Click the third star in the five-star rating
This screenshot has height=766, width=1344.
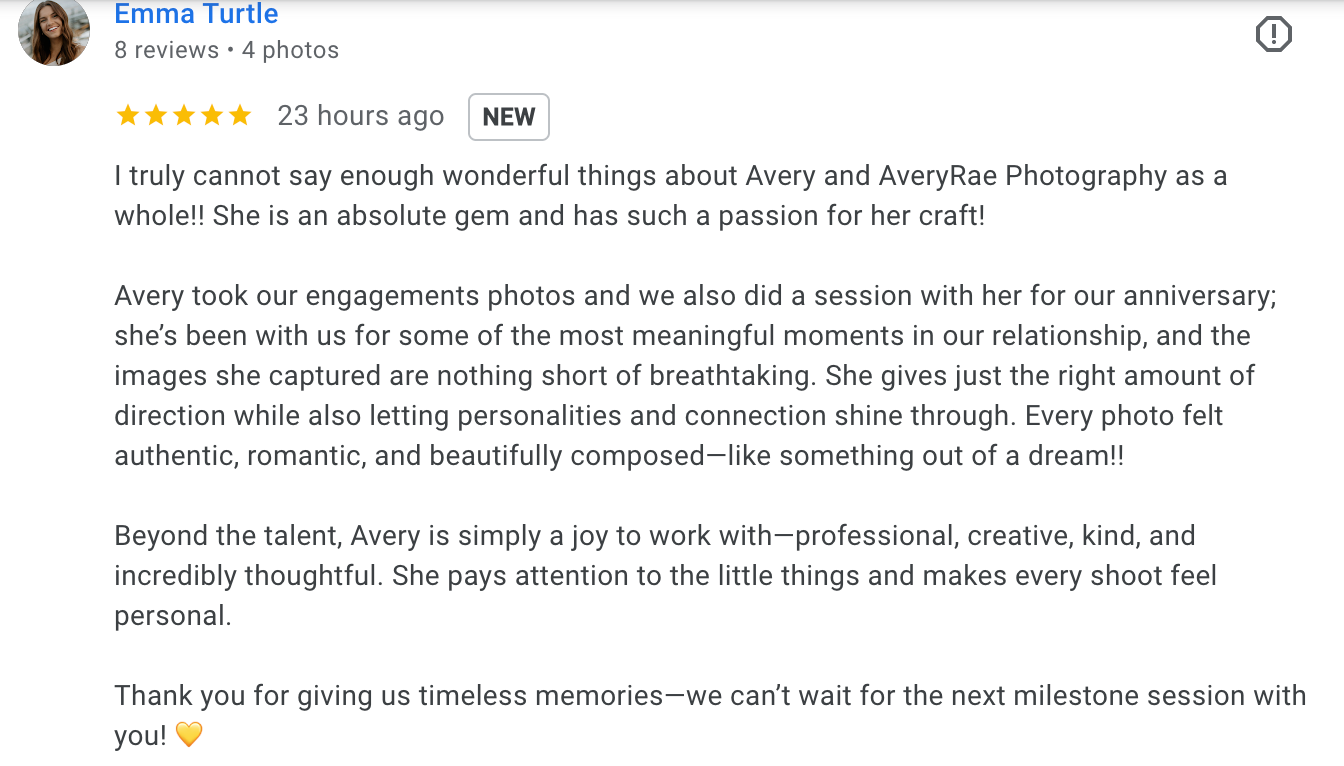(184, 115)
